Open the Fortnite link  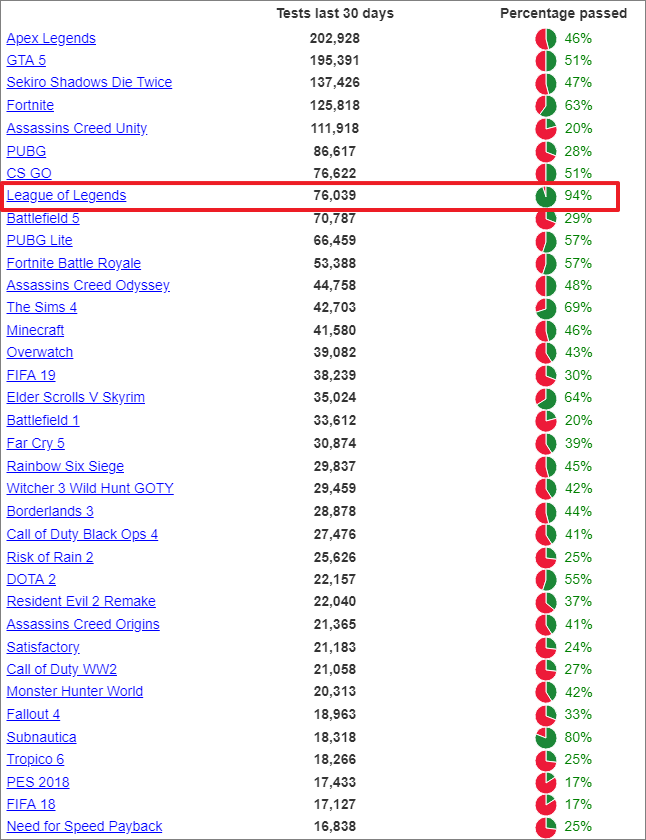pos(30,106)
